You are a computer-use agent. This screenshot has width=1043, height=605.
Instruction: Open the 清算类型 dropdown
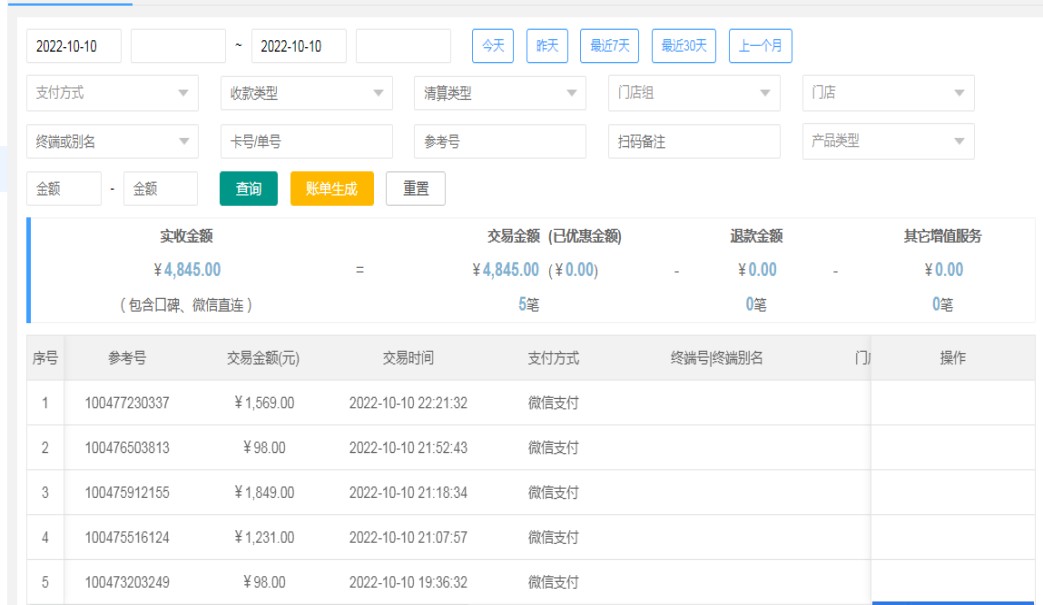click(500, 93)
